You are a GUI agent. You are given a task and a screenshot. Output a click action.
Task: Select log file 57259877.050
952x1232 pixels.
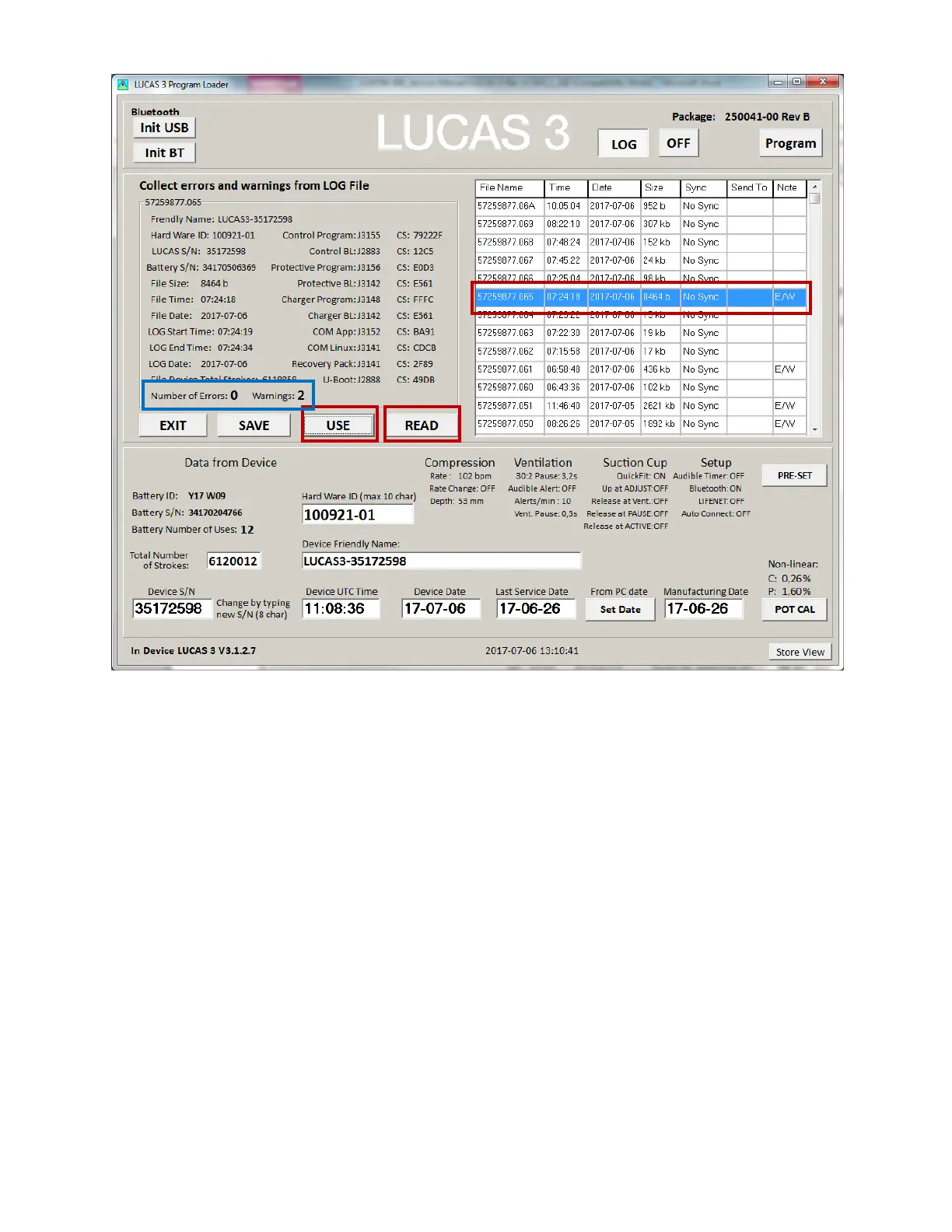tap(642, 424)
